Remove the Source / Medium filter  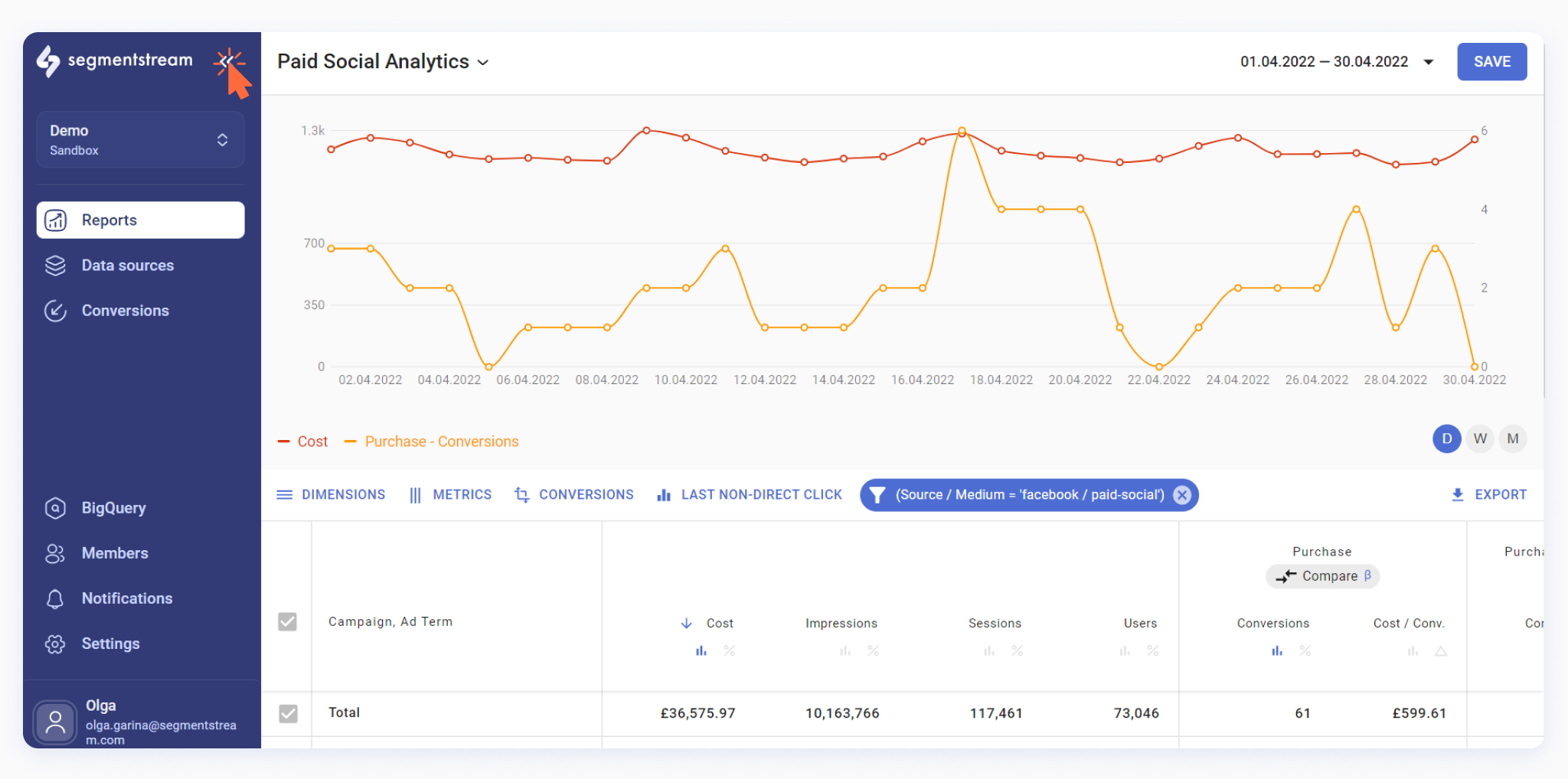pos(1182,495)
